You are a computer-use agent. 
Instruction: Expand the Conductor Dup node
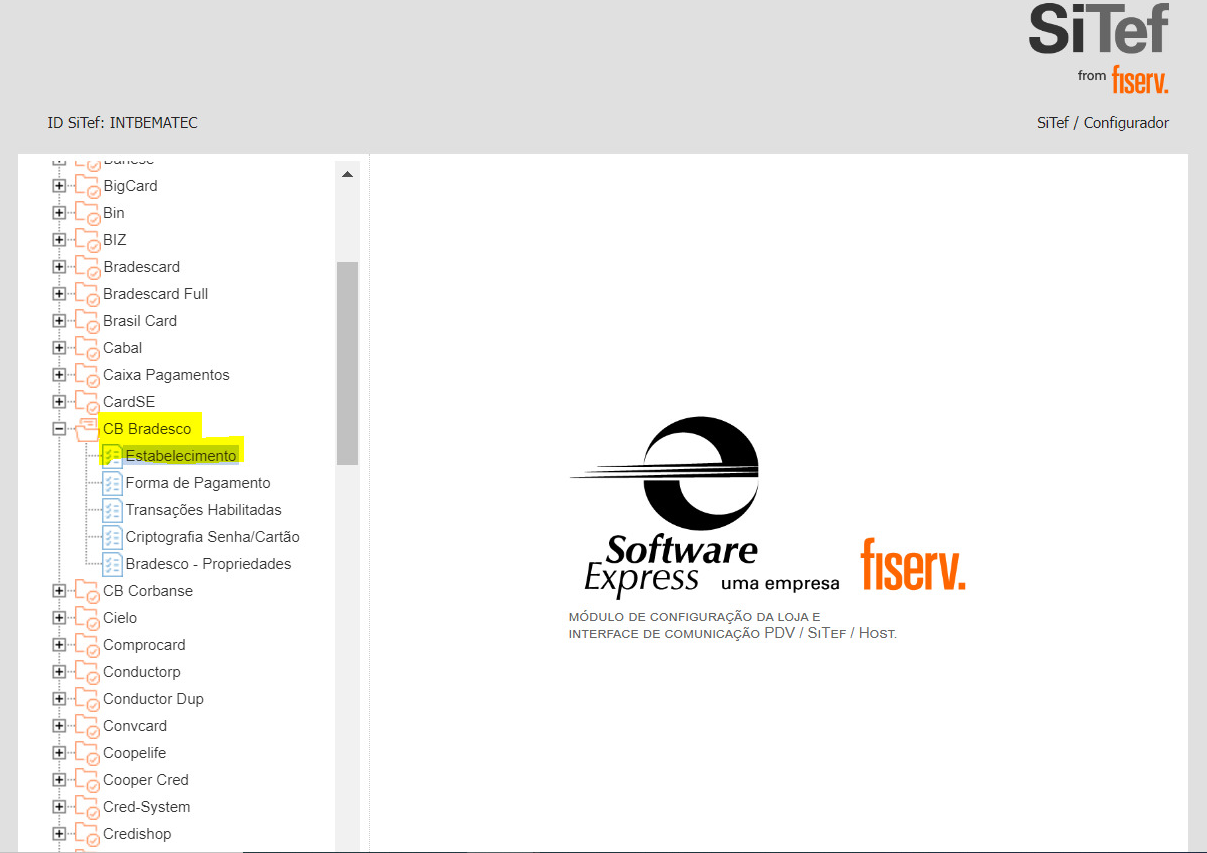point(59,699)
